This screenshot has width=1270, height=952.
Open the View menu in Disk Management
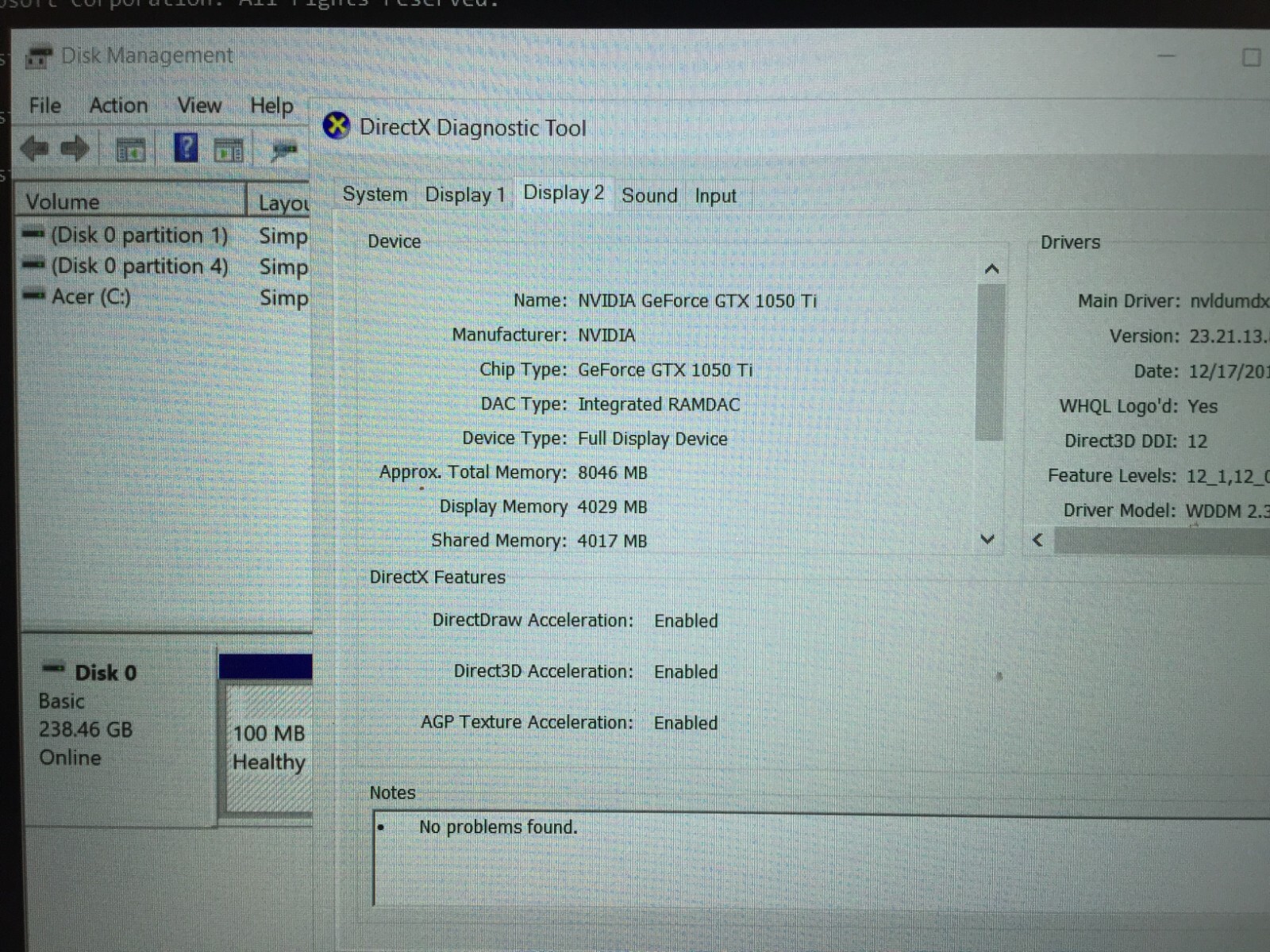point(199,106)
